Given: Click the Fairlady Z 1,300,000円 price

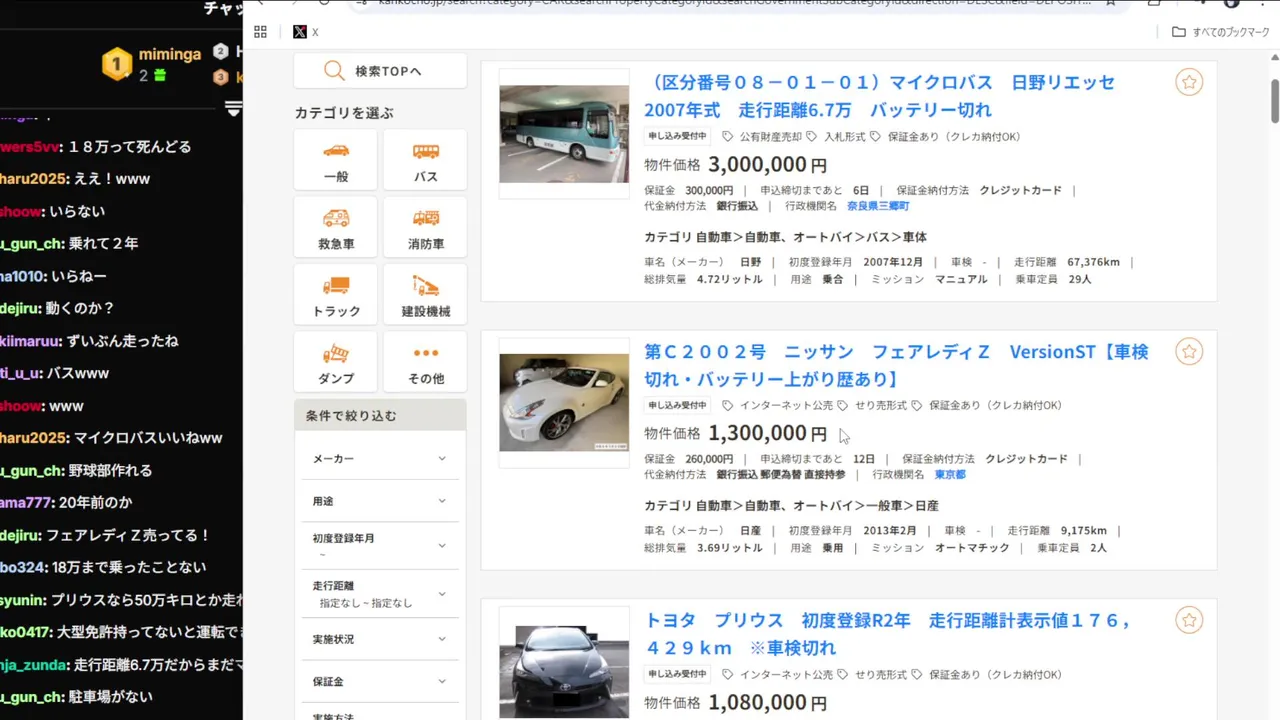Looking at the screenshot, I should [767, 433].
